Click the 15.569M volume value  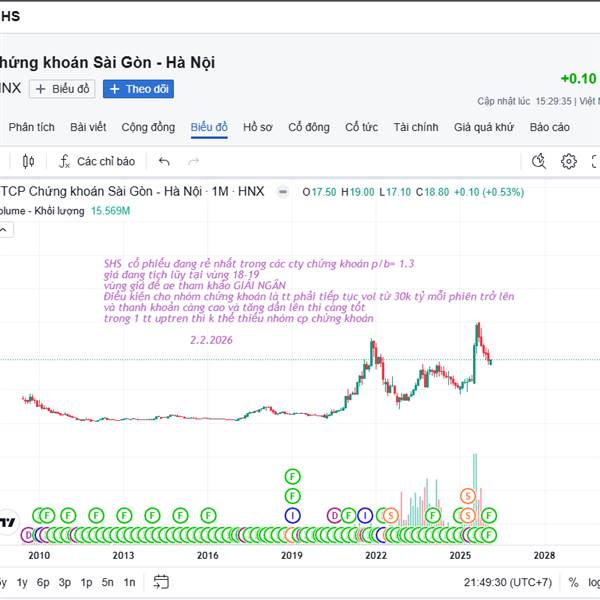click(x=111, y=211)
